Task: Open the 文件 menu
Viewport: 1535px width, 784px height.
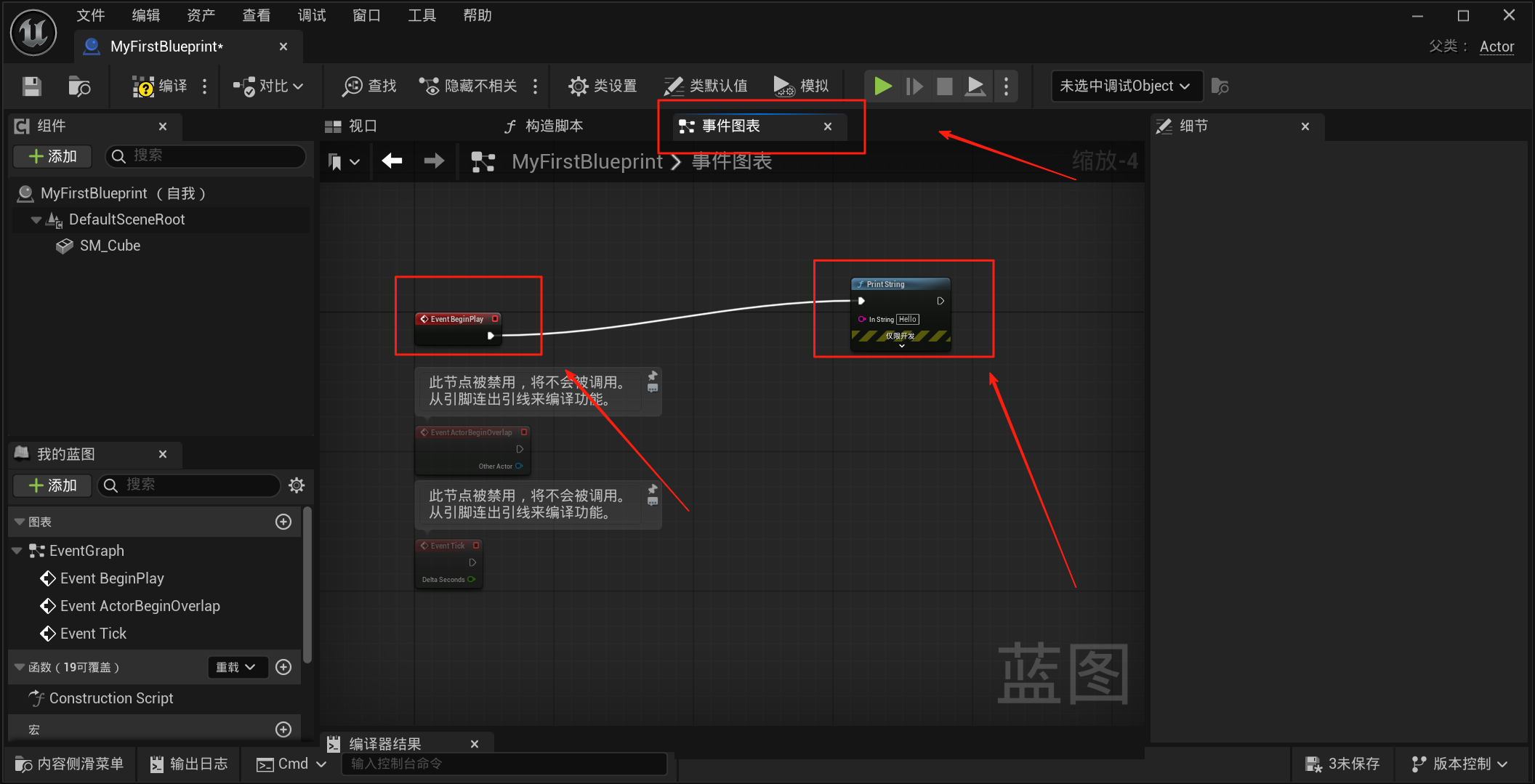Action: pyautogui.click(x=91, y=15)
